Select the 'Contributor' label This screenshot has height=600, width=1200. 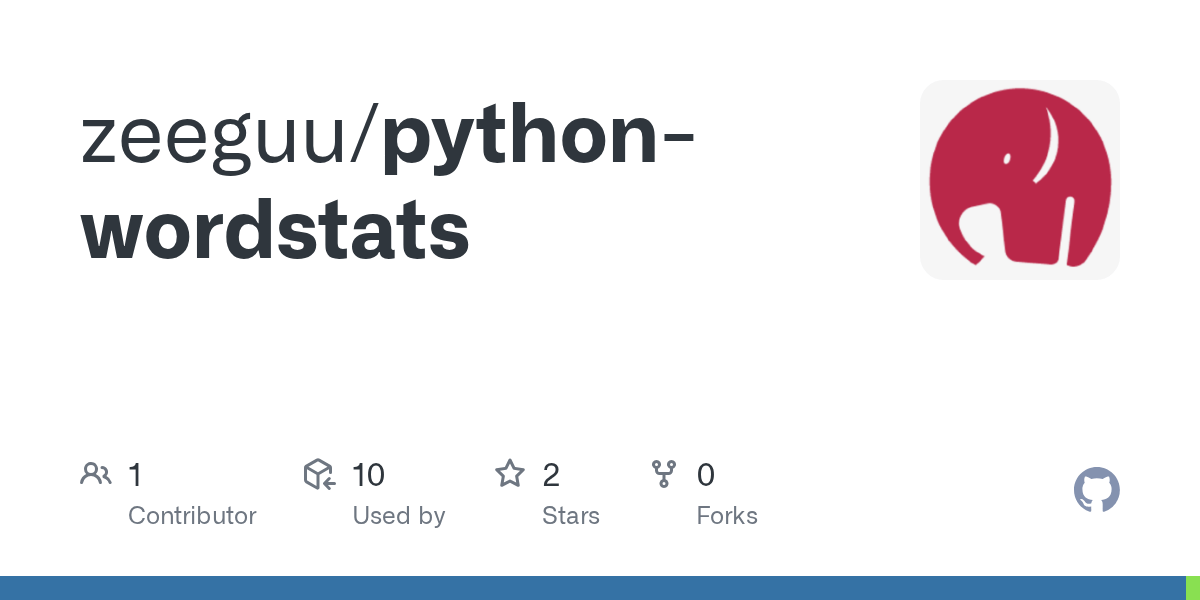click(192, 516)
